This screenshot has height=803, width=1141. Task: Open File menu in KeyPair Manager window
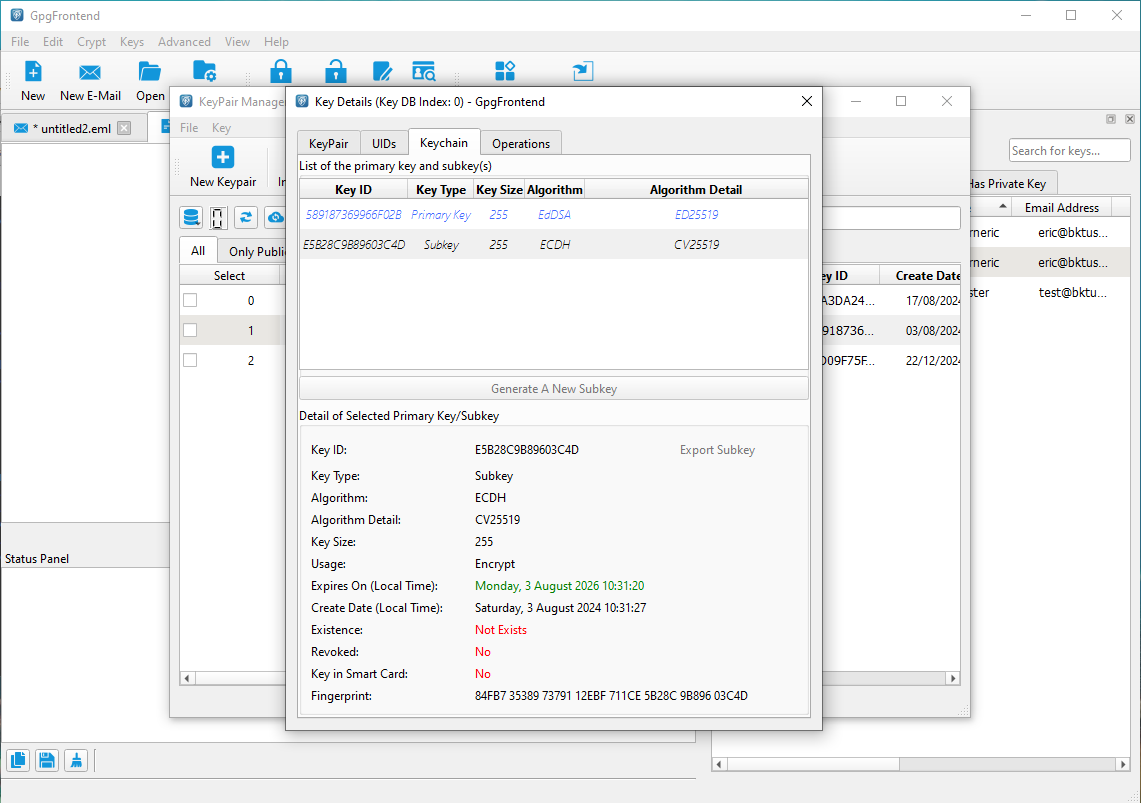(189, 127)
